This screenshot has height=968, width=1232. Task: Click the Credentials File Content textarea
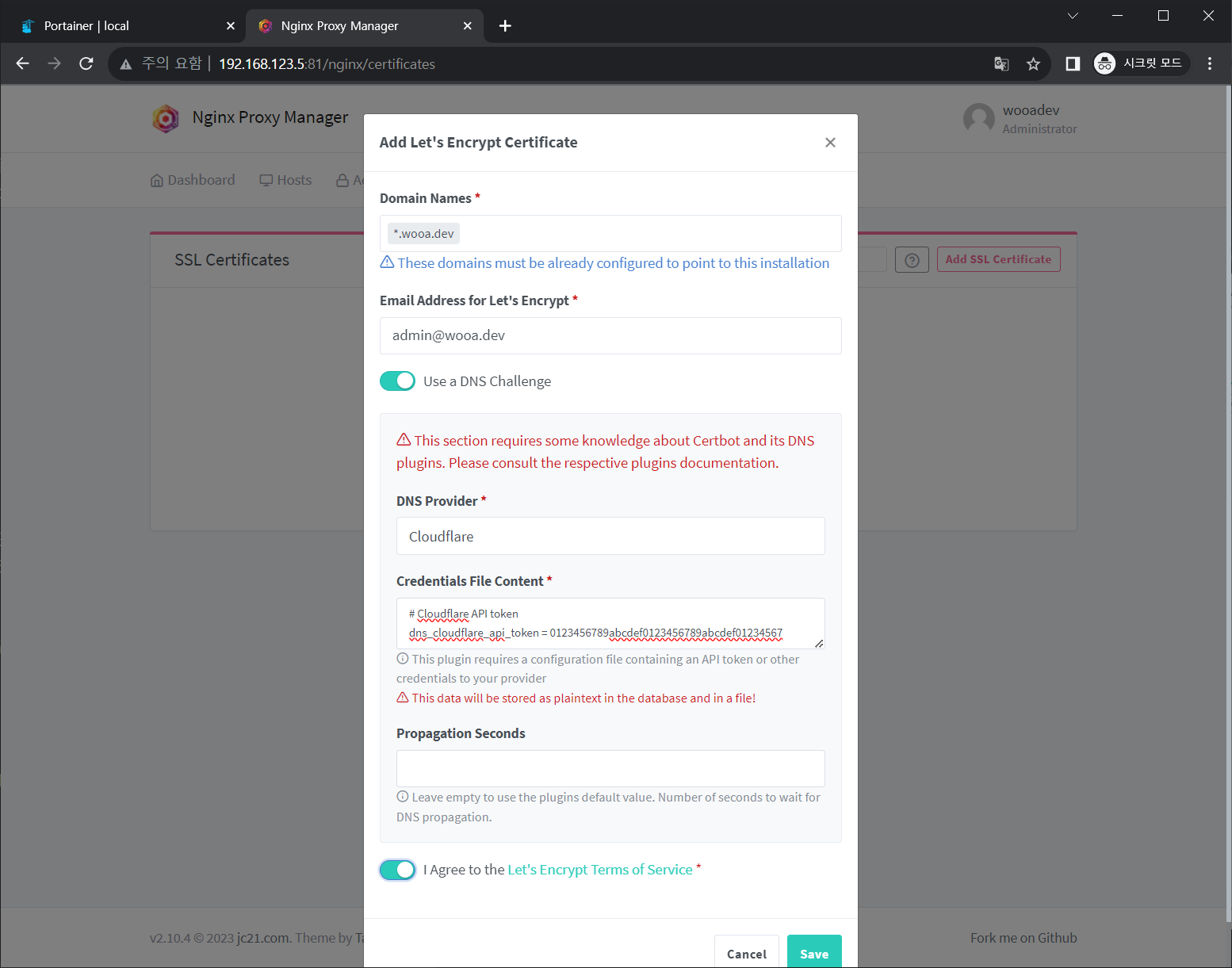tap(610, 623)
